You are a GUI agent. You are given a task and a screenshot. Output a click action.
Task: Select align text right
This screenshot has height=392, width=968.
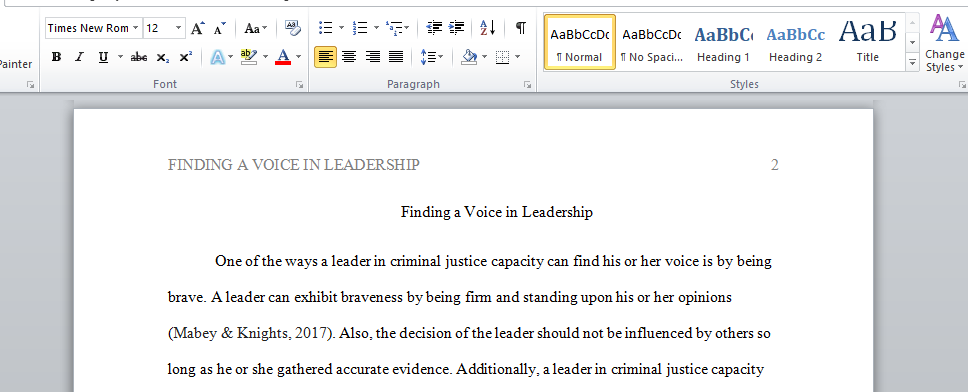(x=372, y=57)
